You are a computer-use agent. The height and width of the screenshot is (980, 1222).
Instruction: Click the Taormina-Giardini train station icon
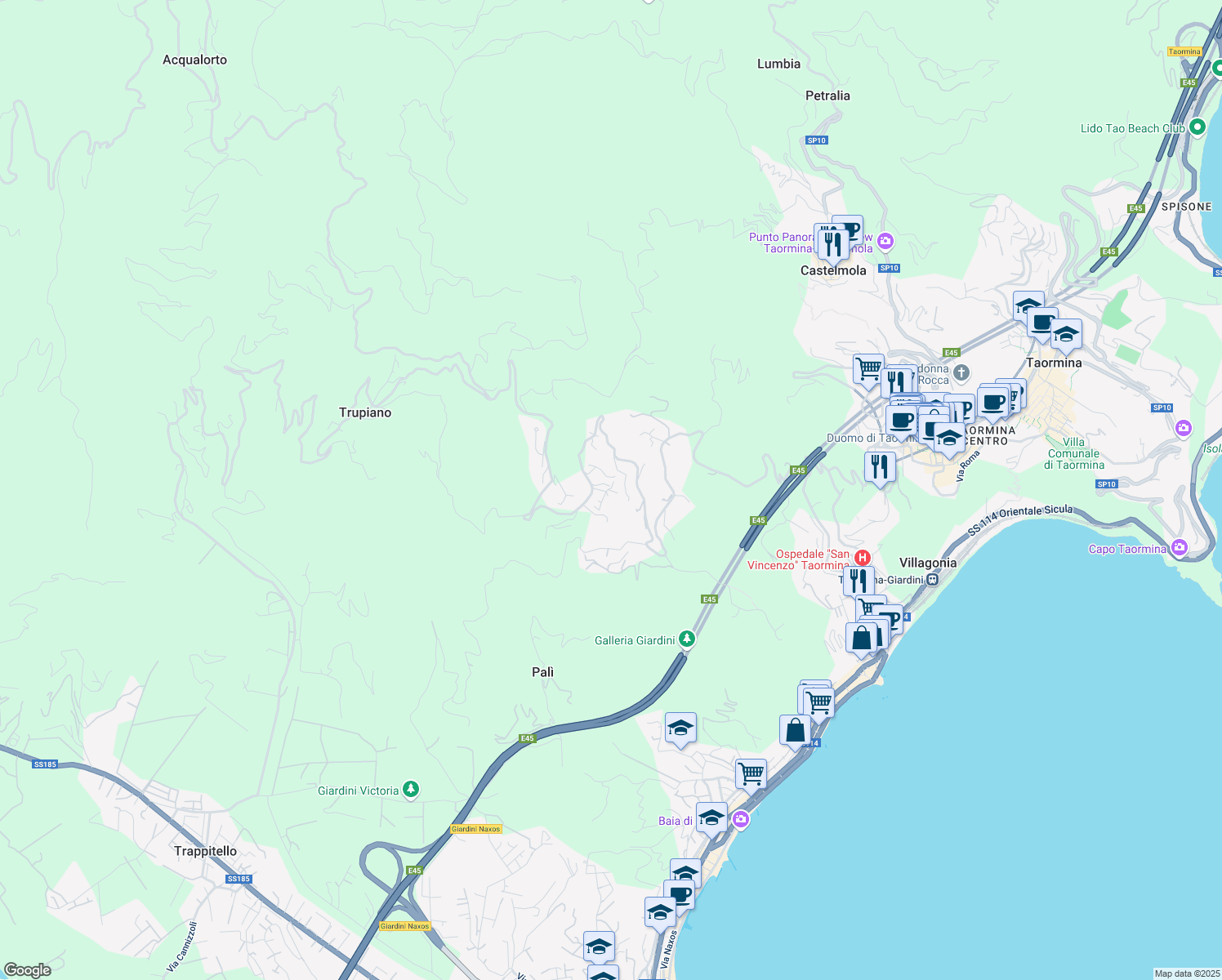pos(933,580)
